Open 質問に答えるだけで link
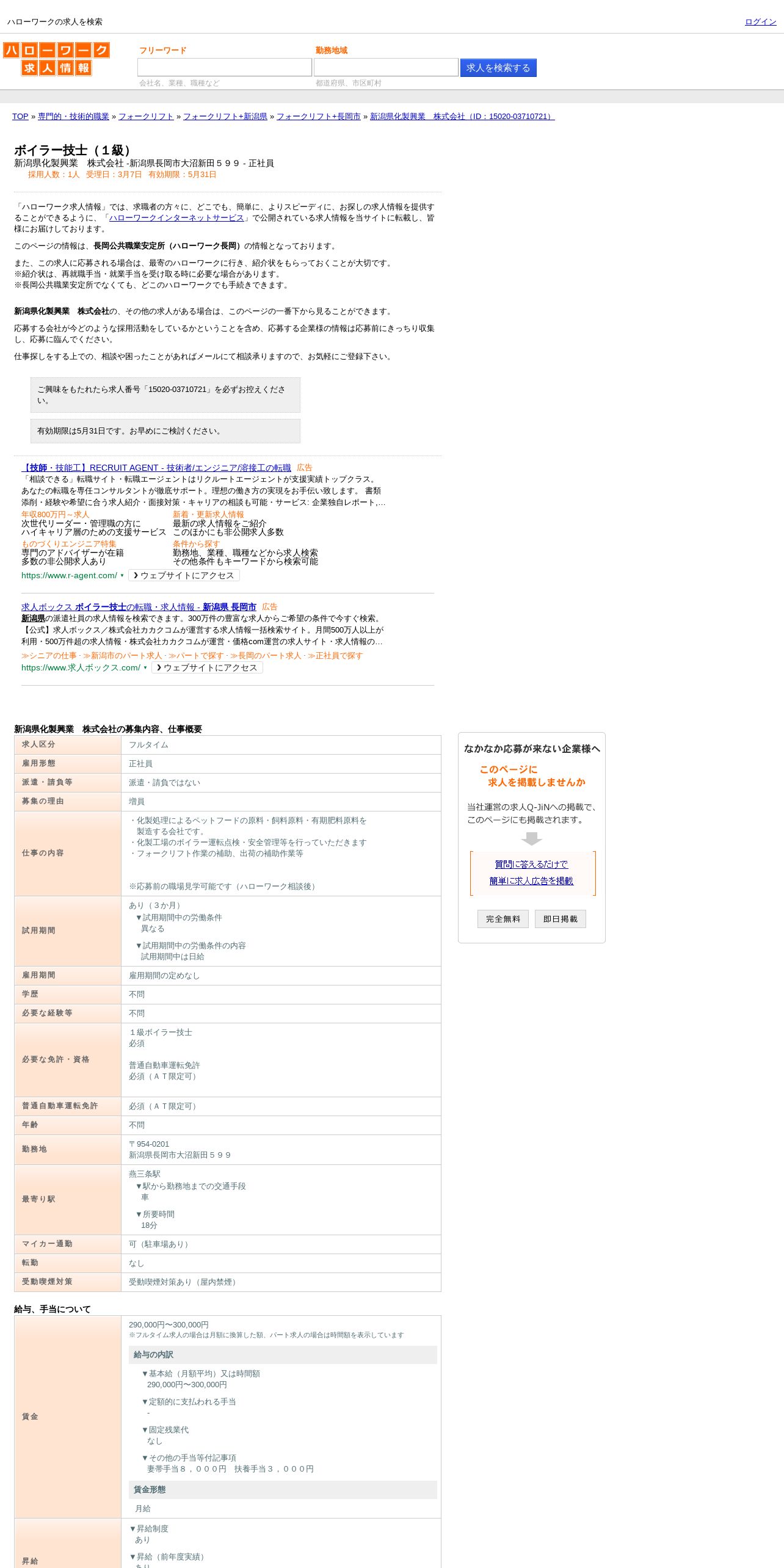 tap(531, 865)
